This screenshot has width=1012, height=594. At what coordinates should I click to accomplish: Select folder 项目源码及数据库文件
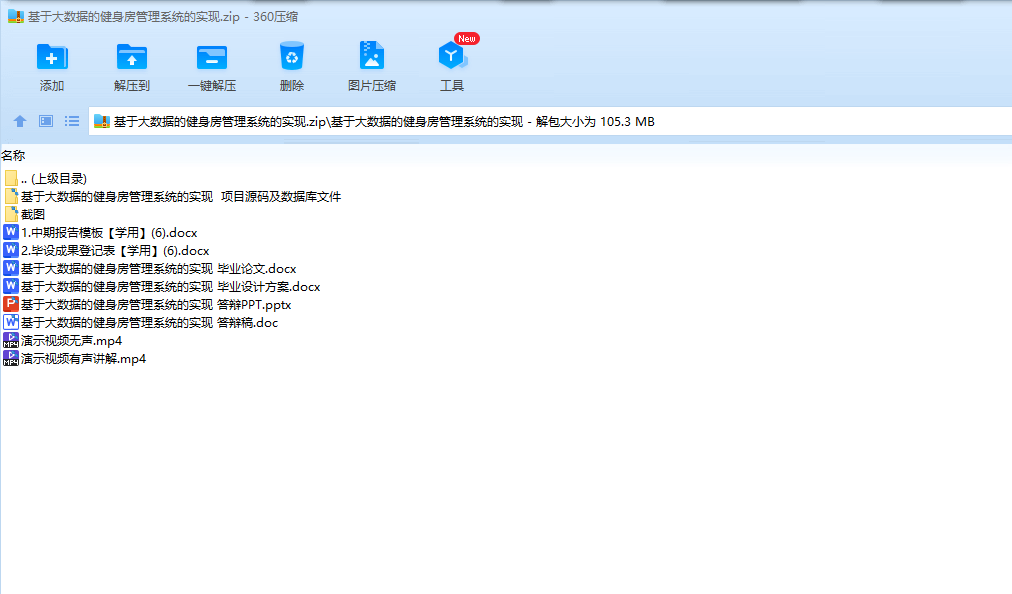point(172,196)
